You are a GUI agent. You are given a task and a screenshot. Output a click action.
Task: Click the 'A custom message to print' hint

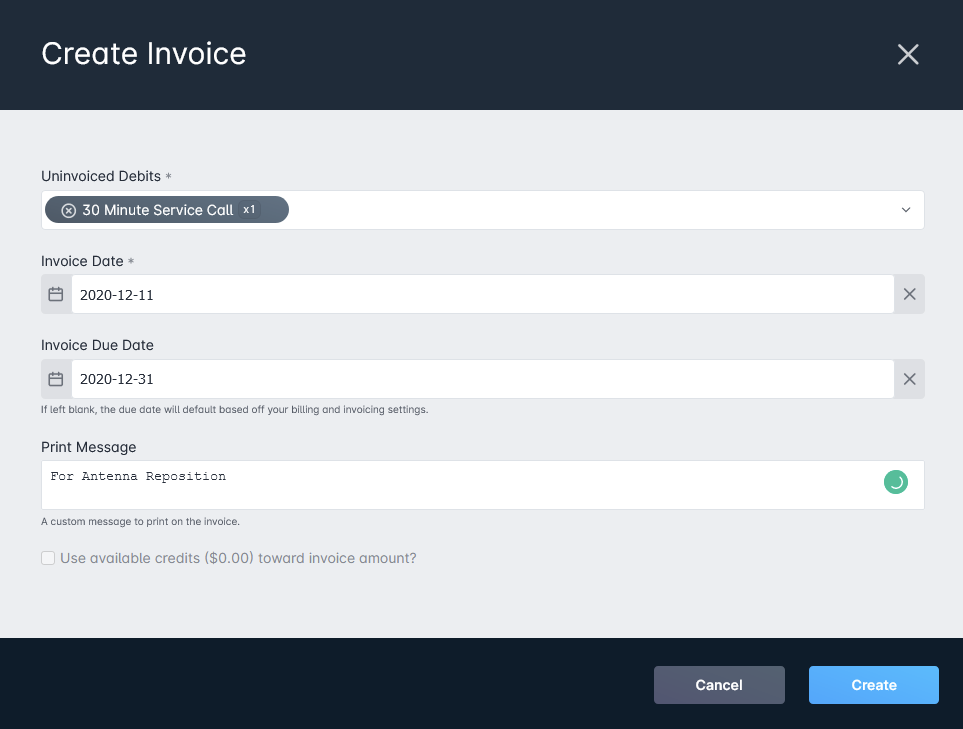point(140,521)
